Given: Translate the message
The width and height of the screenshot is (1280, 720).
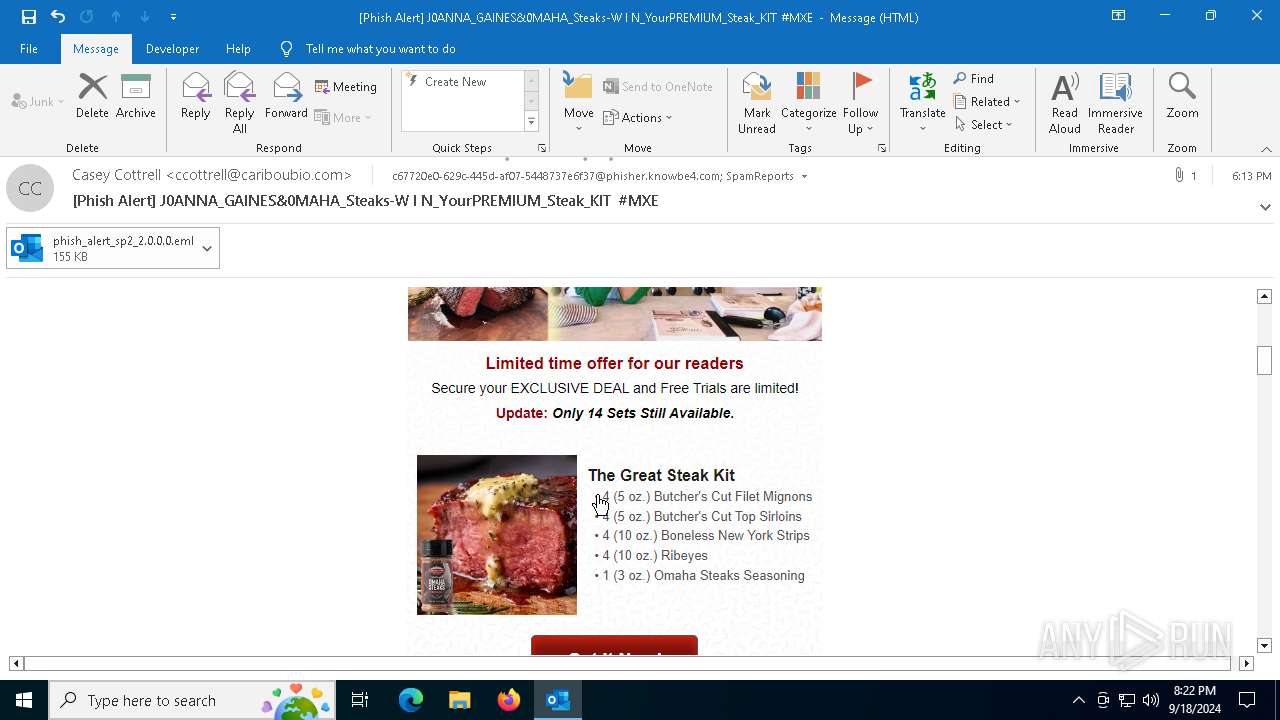Looking at the screenshot, I should 922,103.
